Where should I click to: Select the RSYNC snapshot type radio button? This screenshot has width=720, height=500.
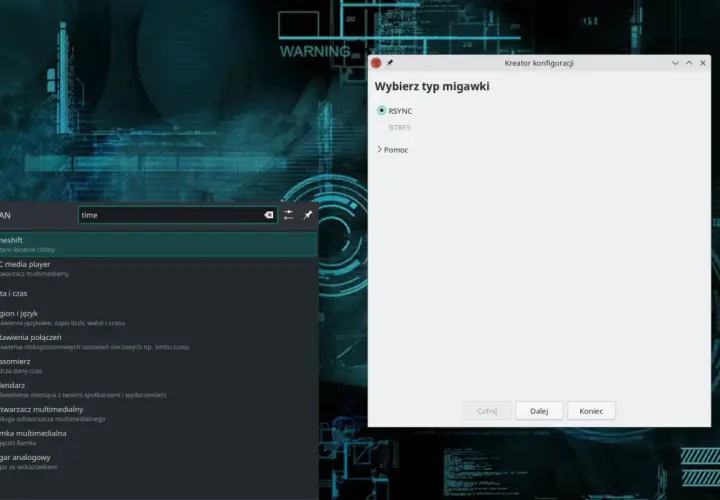(381, 111)
